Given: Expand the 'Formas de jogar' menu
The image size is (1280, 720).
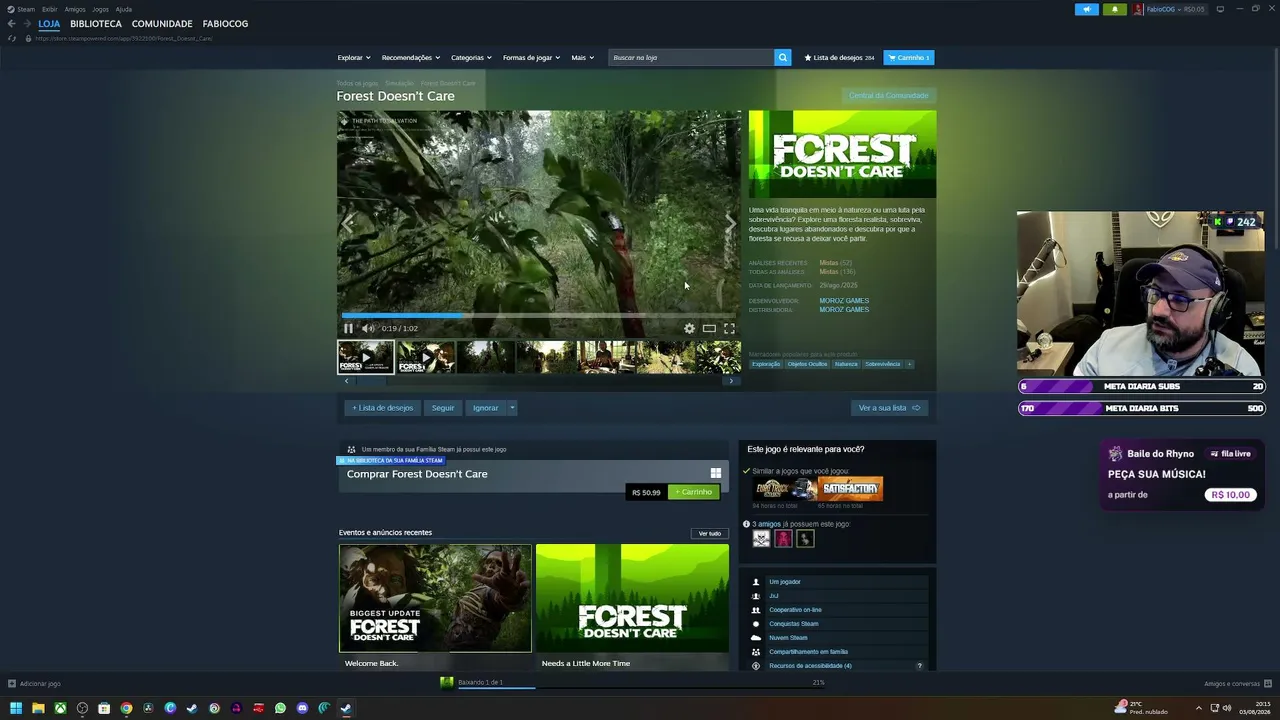Looking at the screenshot, I should (531, 57).
